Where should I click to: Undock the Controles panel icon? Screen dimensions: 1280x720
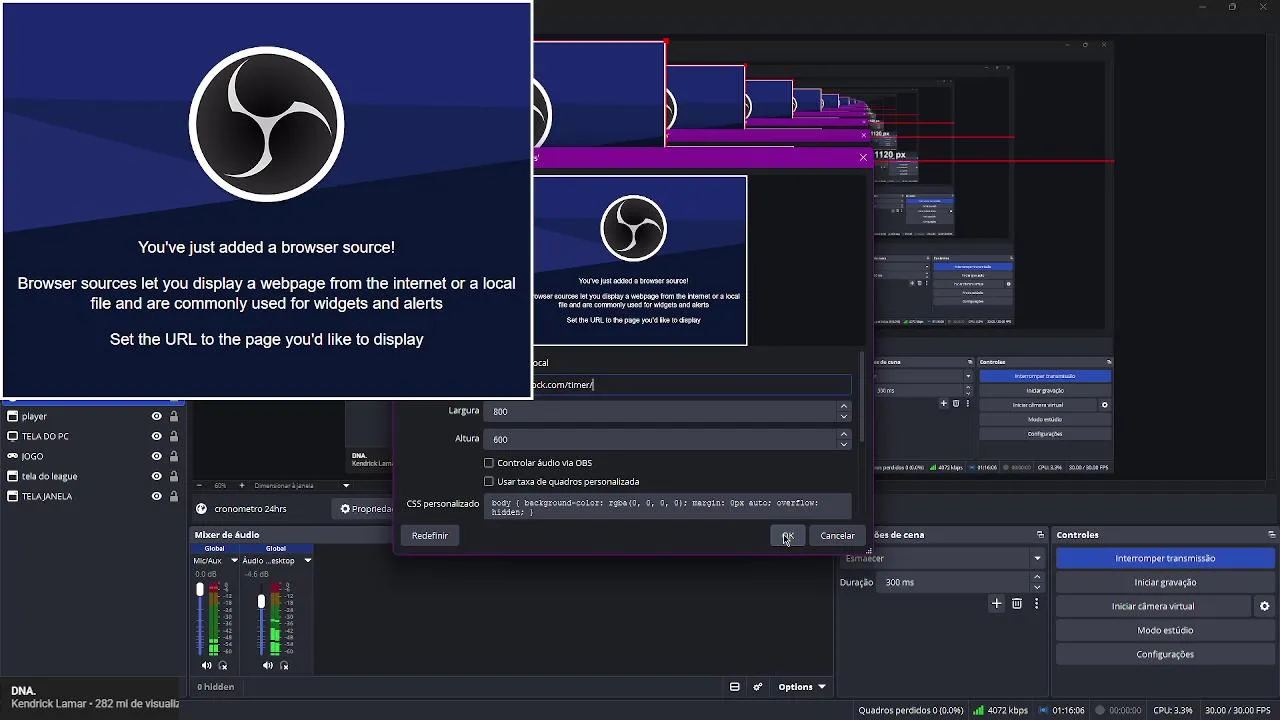[1271, 535]
